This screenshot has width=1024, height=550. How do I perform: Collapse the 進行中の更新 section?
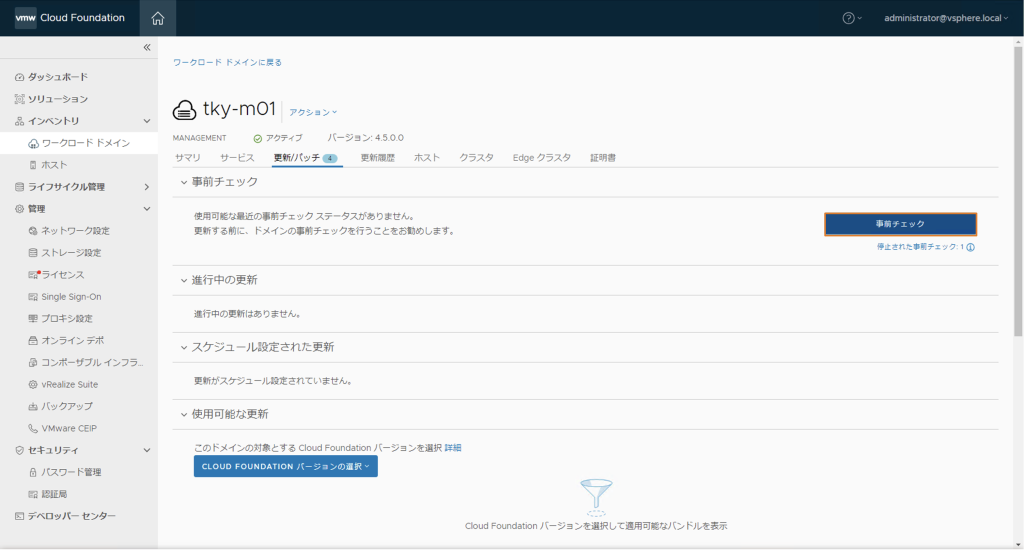[x=184, y=280]
